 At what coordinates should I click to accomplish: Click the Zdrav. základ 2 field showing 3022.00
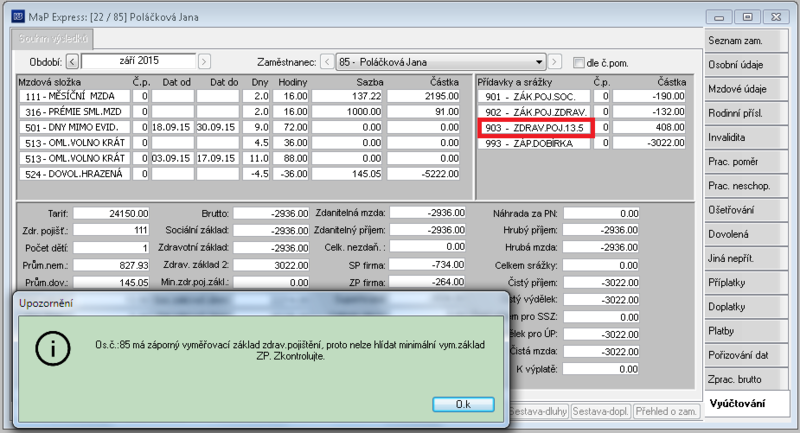click(x=271, y=265)
